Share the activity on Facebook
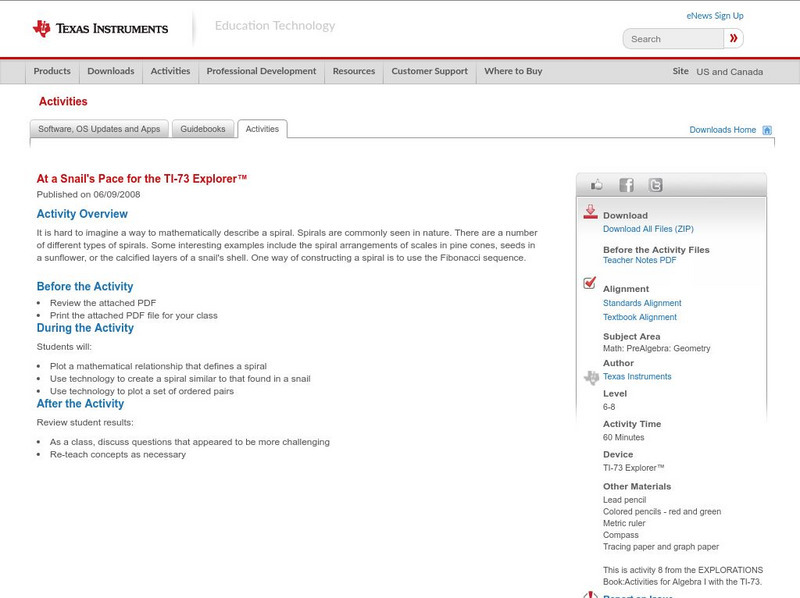The height and width of the screenshot is (598, 800). (x=626, y=185)
